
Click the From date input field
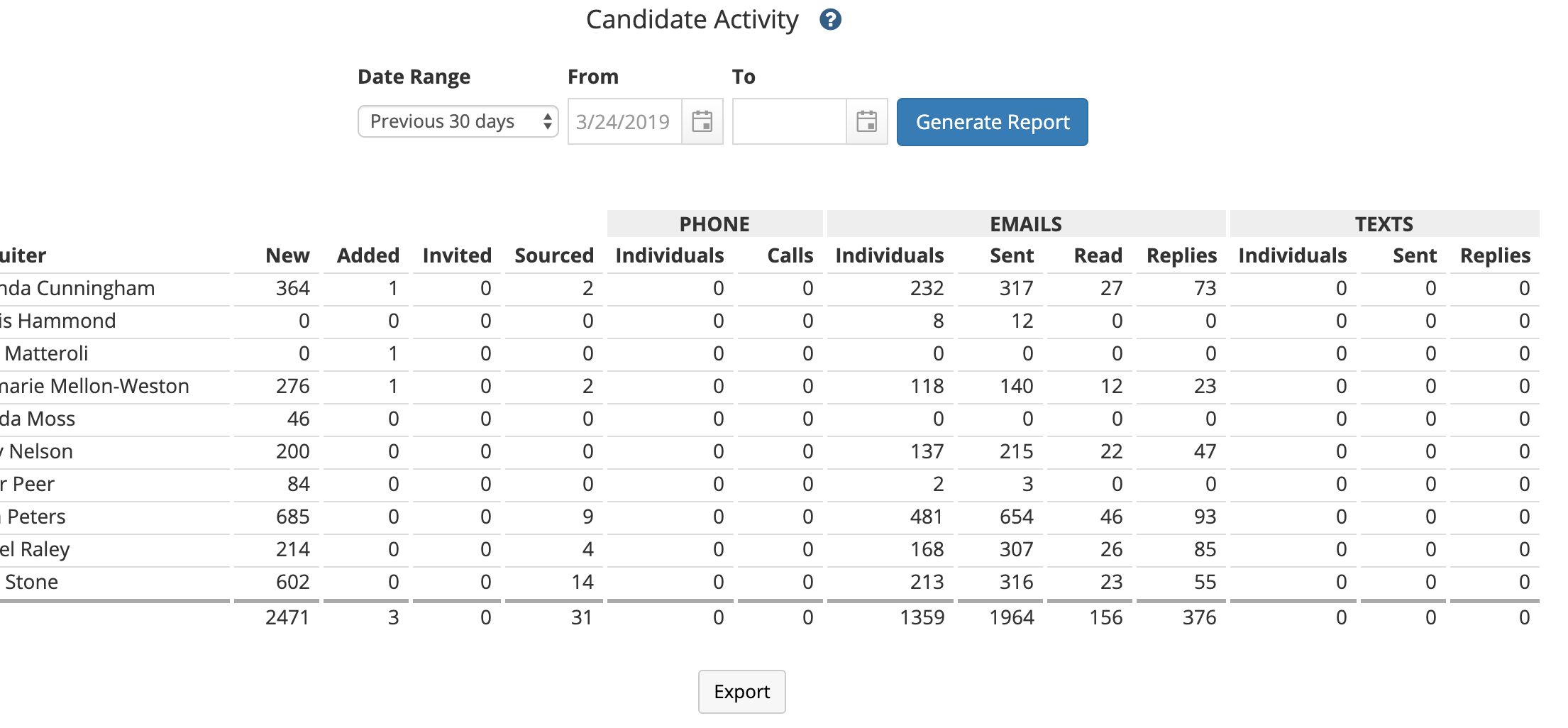tap(624, 121)
